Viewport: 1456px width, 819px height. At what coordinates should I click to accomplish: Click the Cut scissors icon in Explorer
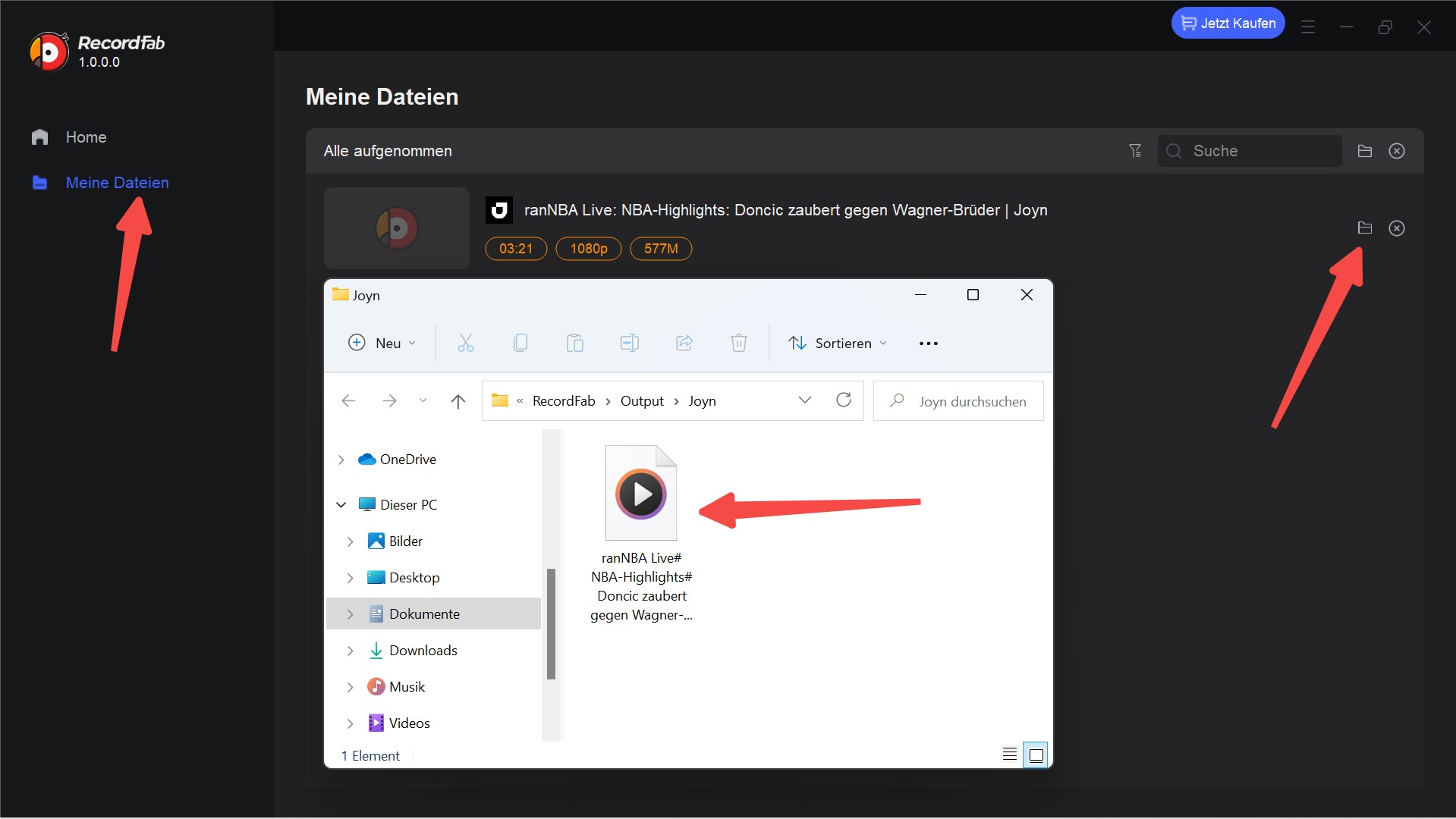[466, 343]
